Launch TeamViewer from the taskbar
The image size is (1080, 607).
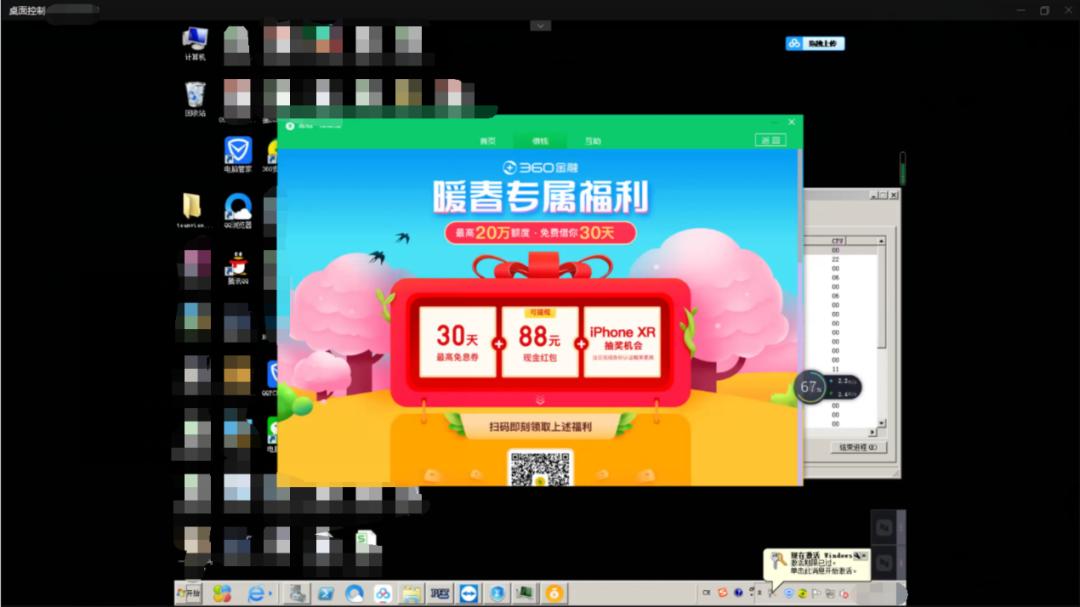click(x=470, y=593)
